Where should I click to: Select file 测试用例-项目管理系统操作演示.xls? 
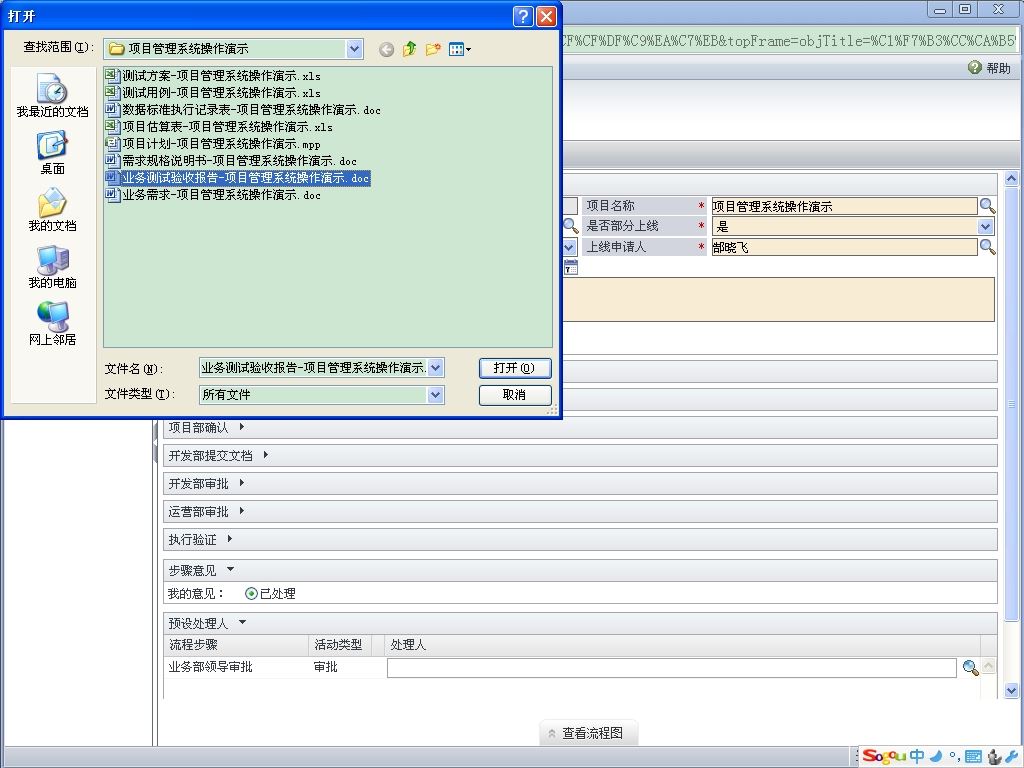(x=213, y=93)
